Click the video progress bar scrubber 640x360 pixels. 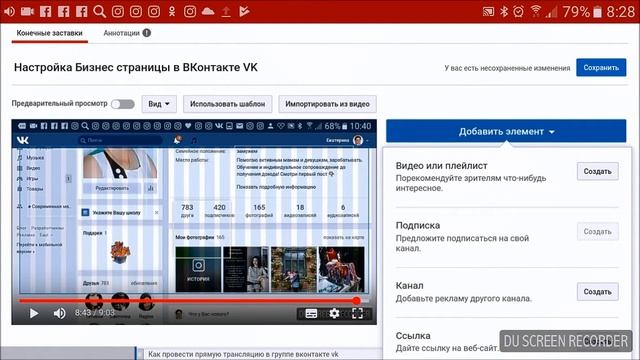pyautogui.click(x=357, y=301)
